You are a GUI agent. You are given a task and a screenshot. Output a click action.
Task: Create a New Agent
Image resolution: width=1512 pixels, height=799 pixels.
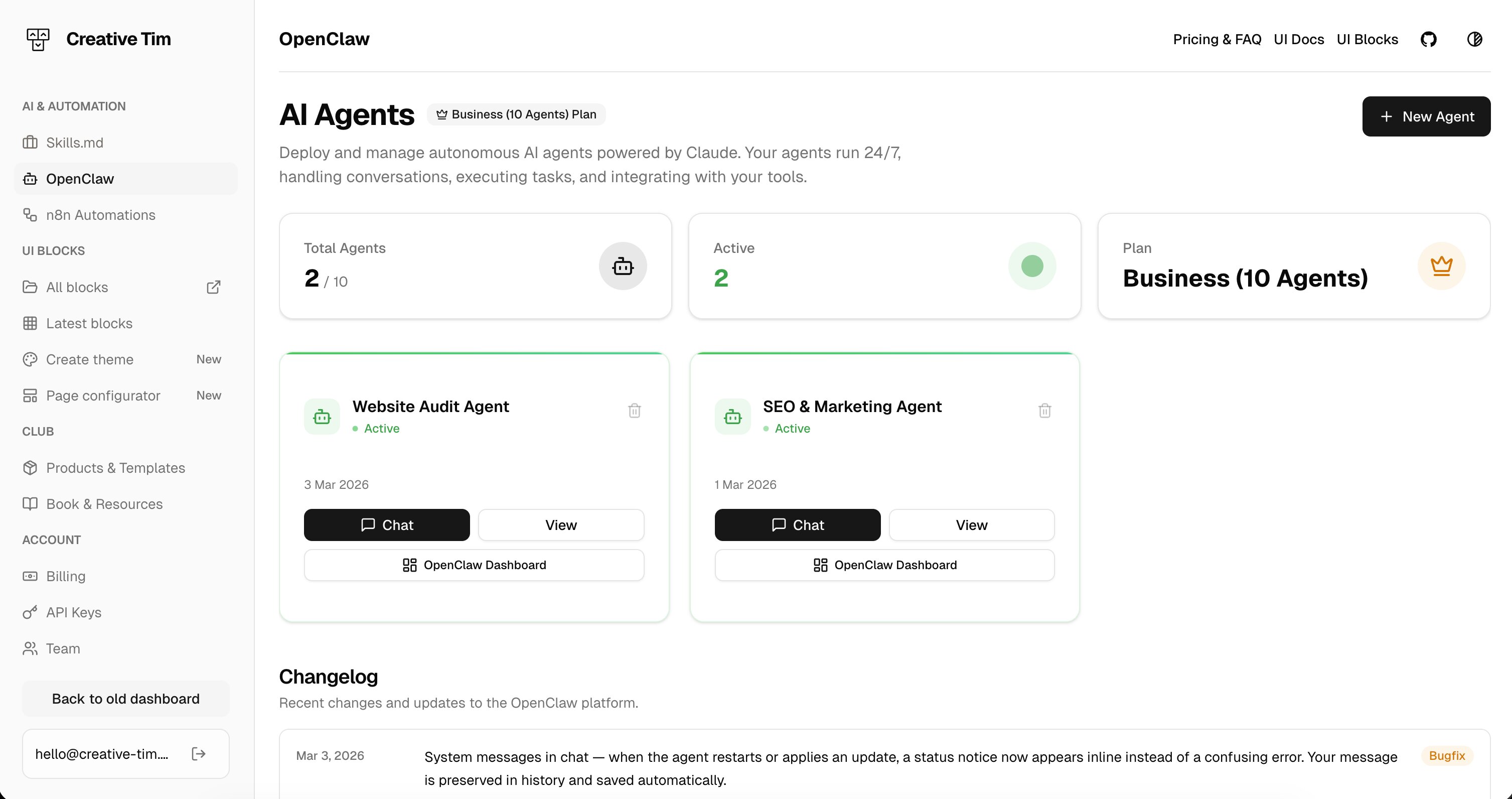(1426, 116)
